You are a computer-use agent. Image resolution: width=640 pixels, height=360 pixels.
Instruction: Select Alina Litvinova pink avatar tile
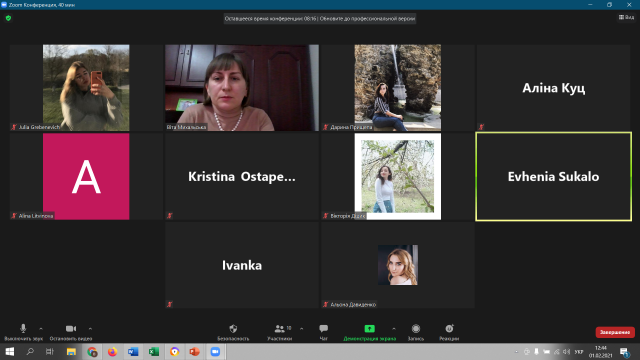pos(86,176)
